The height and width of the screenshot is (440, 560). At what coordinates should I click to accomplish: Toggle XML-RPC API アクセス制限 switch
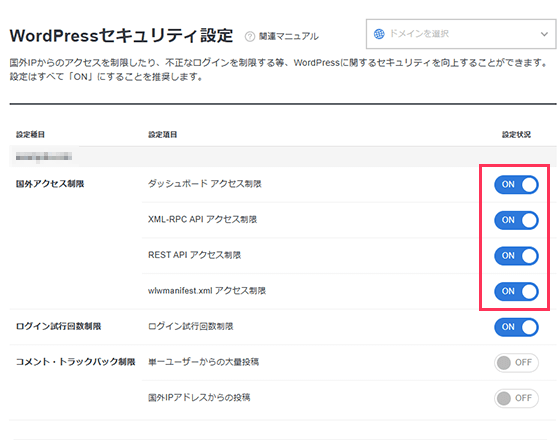pos(516,220)
